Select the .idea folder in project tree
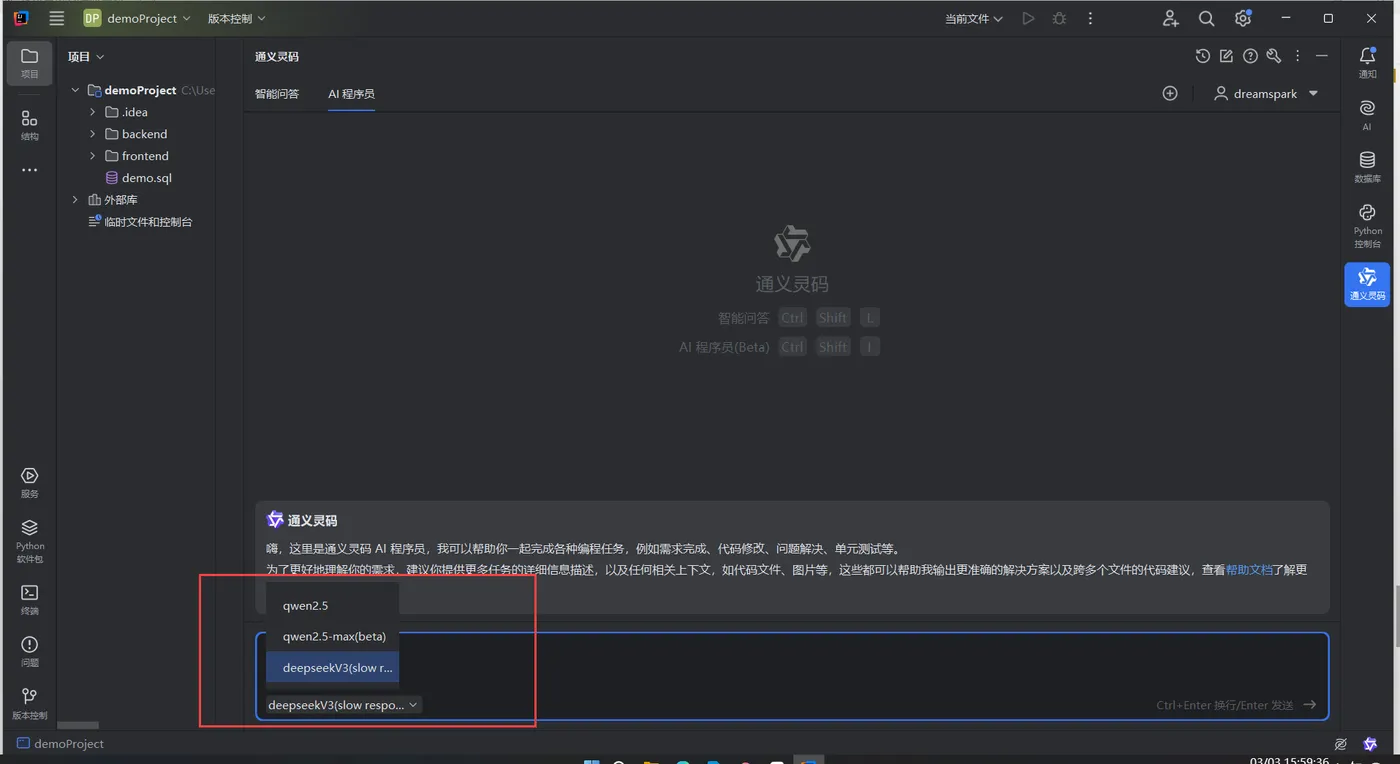 coord(134,112)
